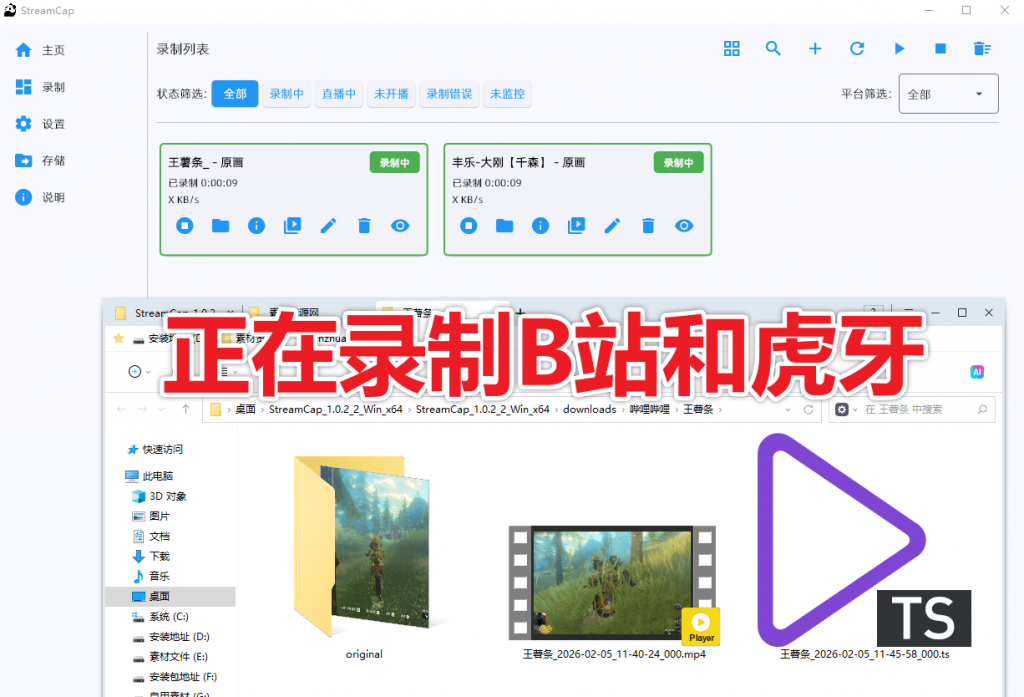Expand 快速访问 in Explorer navigation
Image resolution: width=1024 pixels, height=697 pixels.
[157, 449]
